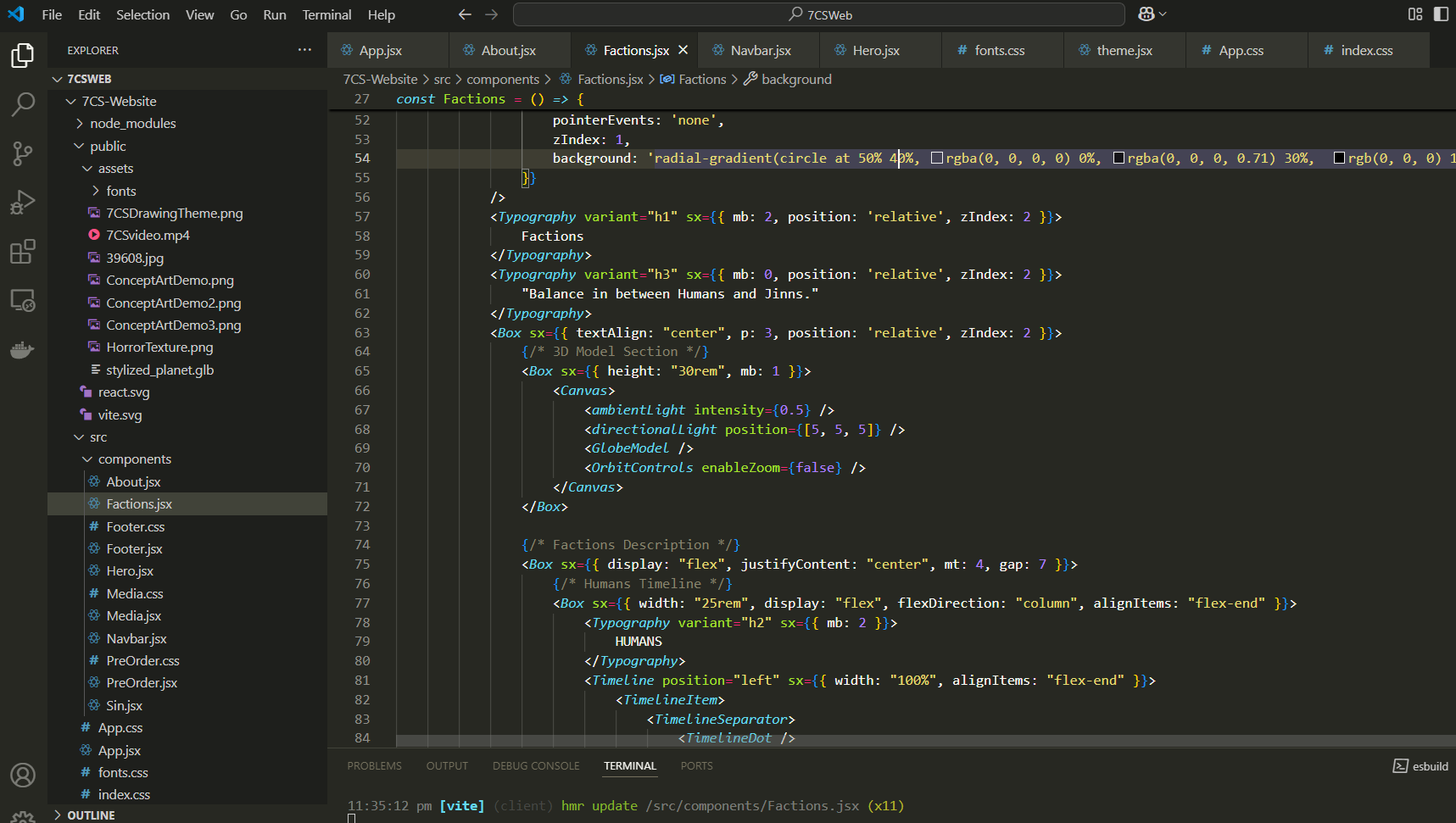Screen dimensions: 1456x823
Task: Toggle the panel layout icon top right
Action: click(x=1414, y=14)
